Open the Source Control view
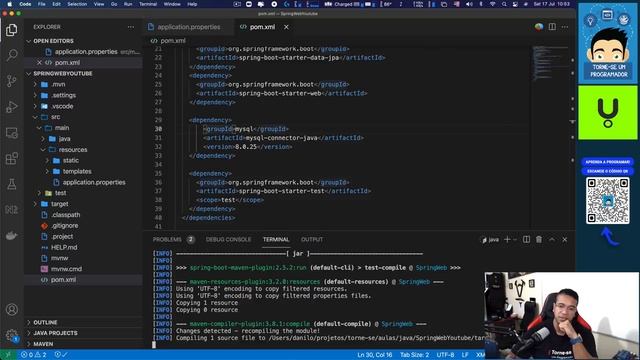The height and width of the screenshot is (360, 640). 11,80
